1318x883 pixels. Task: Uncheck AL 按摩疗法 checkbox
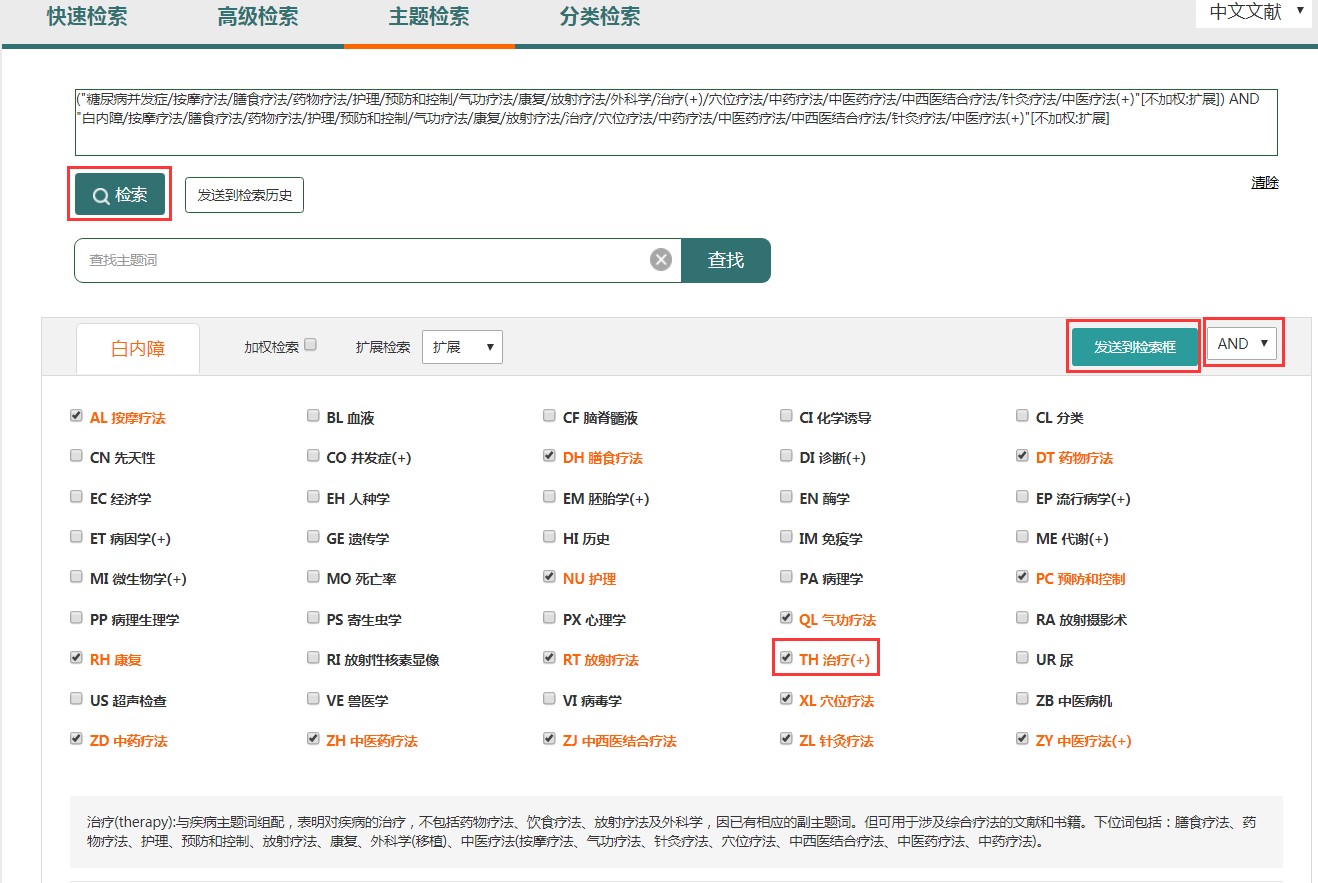click(77, 416)
